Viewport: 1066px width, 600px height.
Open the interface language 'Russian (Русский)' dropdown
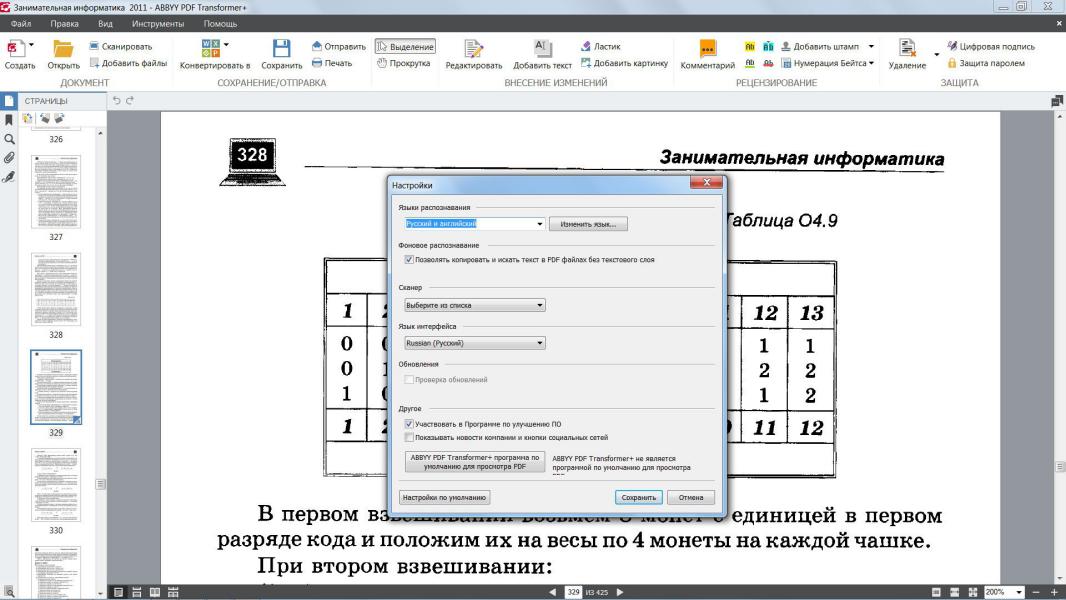(475, 343)
